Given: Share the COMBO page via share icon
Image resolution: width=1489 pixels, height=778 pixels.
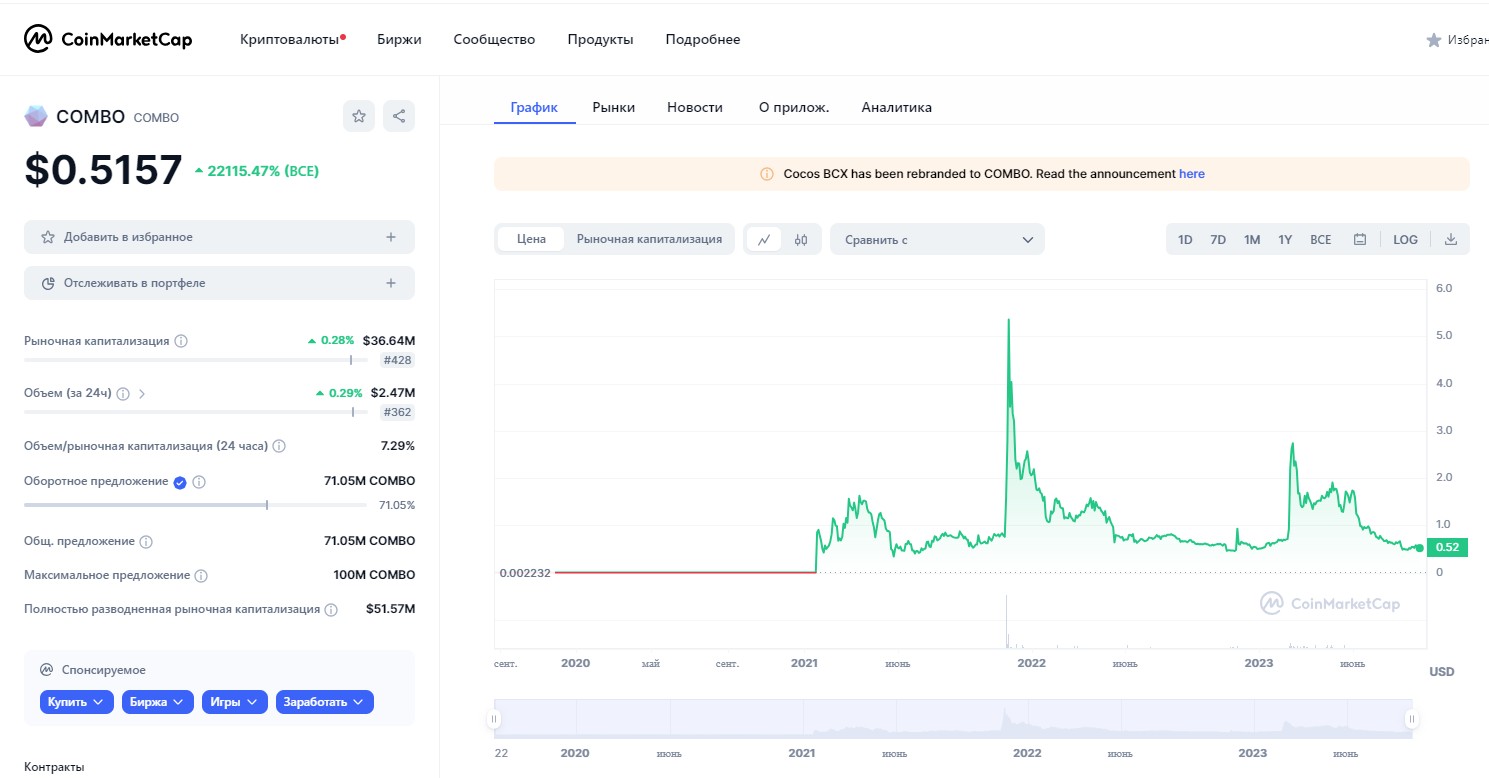Looking at the screenshot, I should coord(399,116).
